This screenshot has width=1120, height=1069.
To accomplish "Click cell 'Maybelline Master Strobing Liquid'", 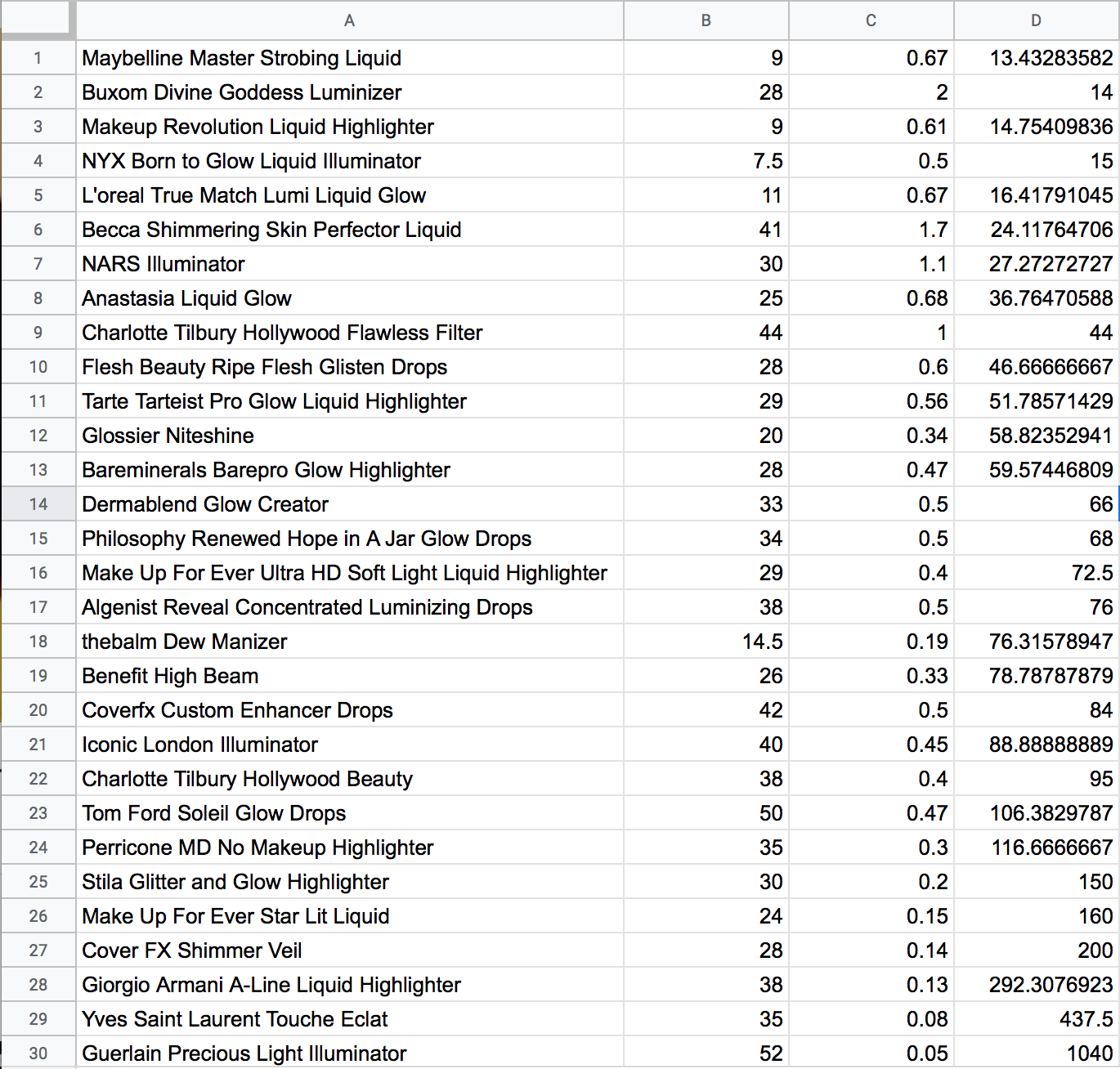I will tap(350, 58).
